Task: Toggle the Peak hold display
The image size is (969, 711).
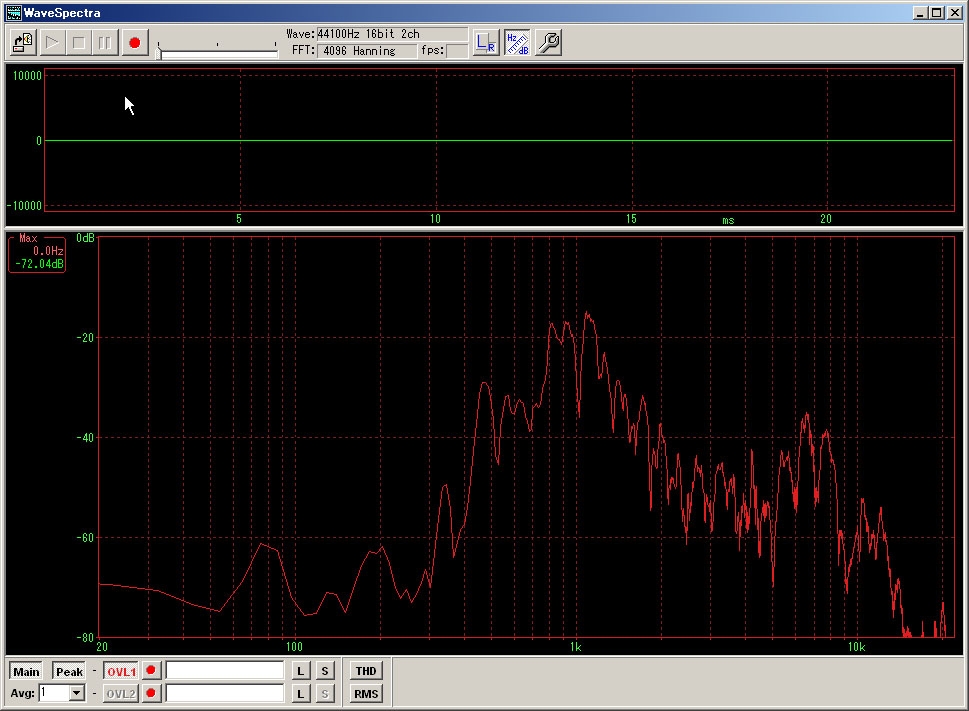Action: pos(69,672)
